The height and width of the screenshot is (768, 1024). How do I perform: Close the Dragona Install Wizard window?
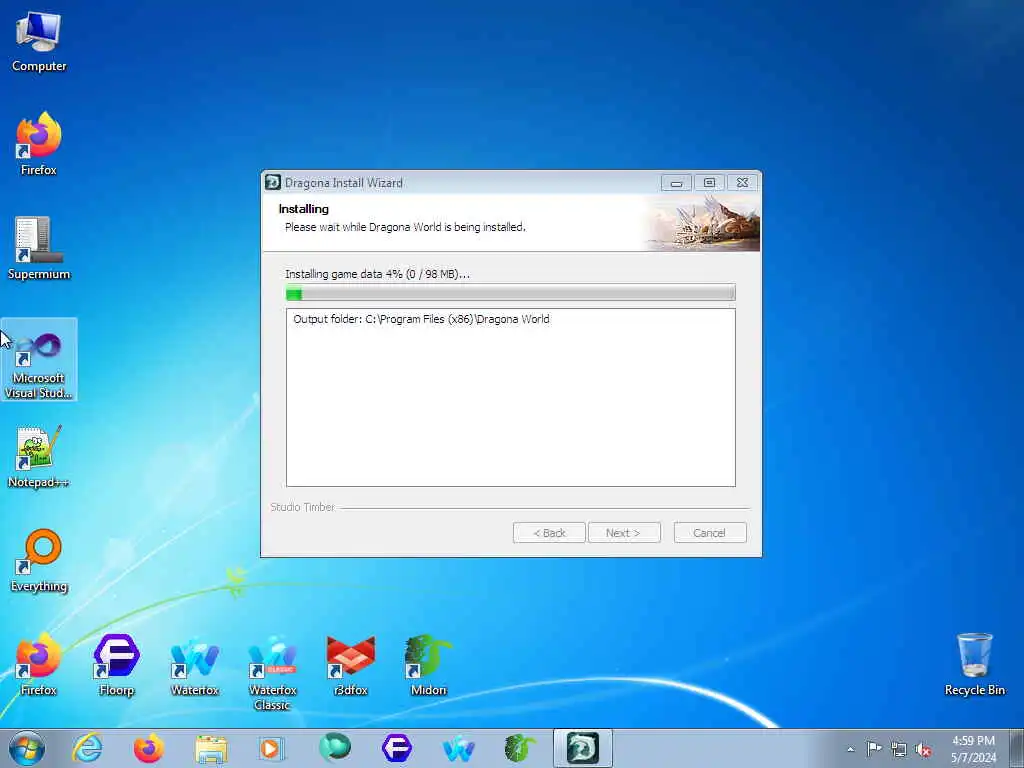tap(743, 183)
